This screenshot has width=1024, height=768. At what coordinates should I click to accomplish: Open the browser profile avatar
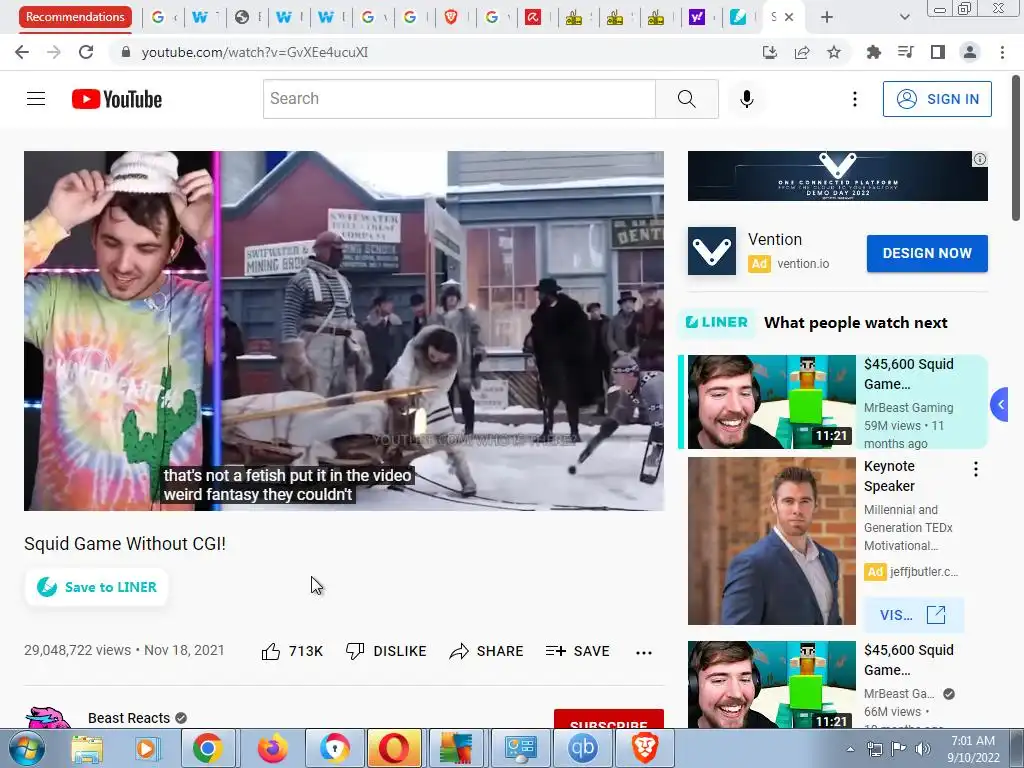tap(970, 52)
